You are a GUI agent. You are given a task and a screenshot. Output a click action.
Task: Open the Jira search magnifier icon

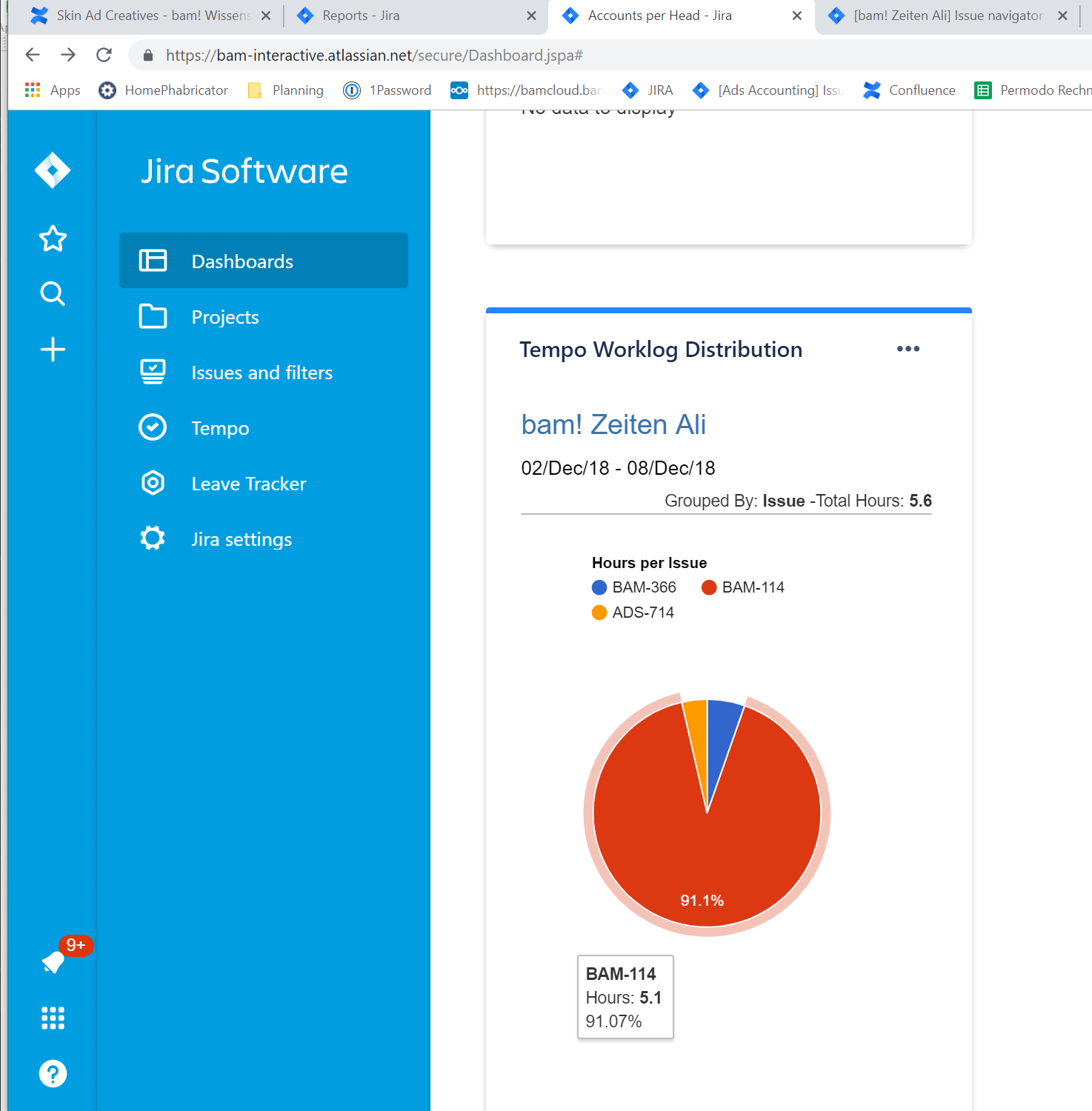coord(53,294)
